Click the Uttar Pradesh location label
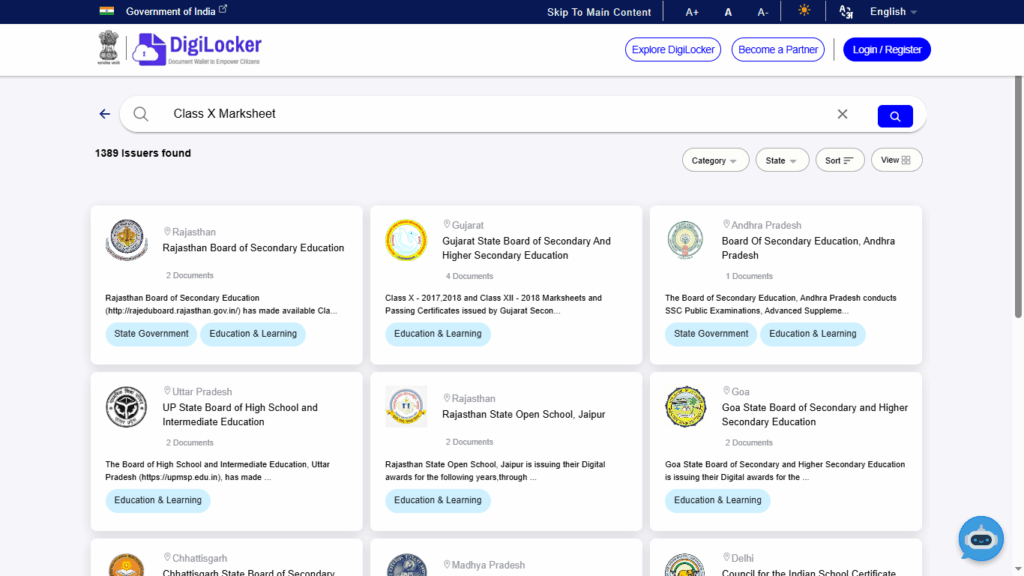Image resolution: width=1024 pixels, height=576 pixels. (x=198, y=392)
